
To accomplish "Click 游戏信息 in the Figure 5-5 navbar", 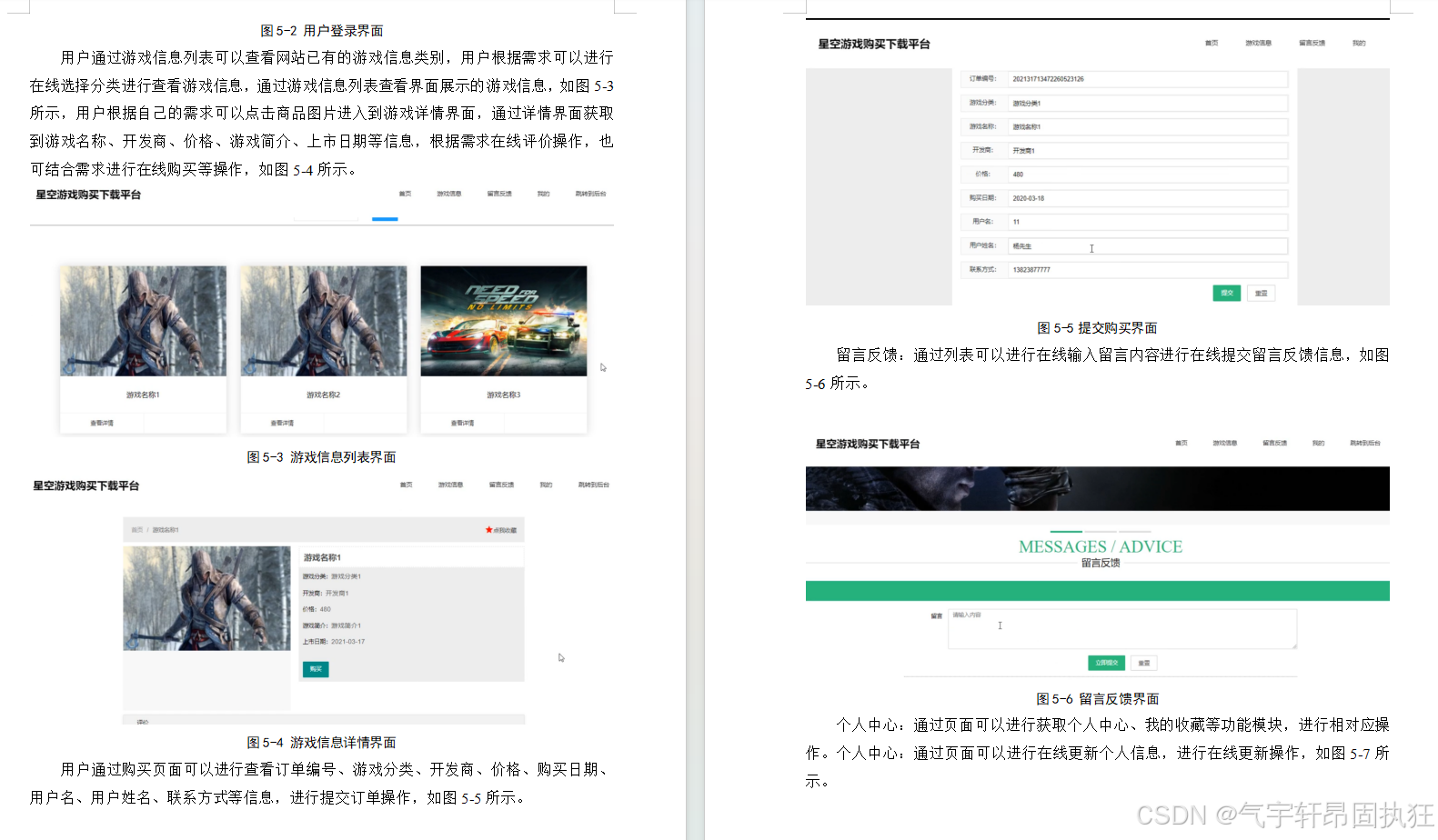I will click(1259, 43).
